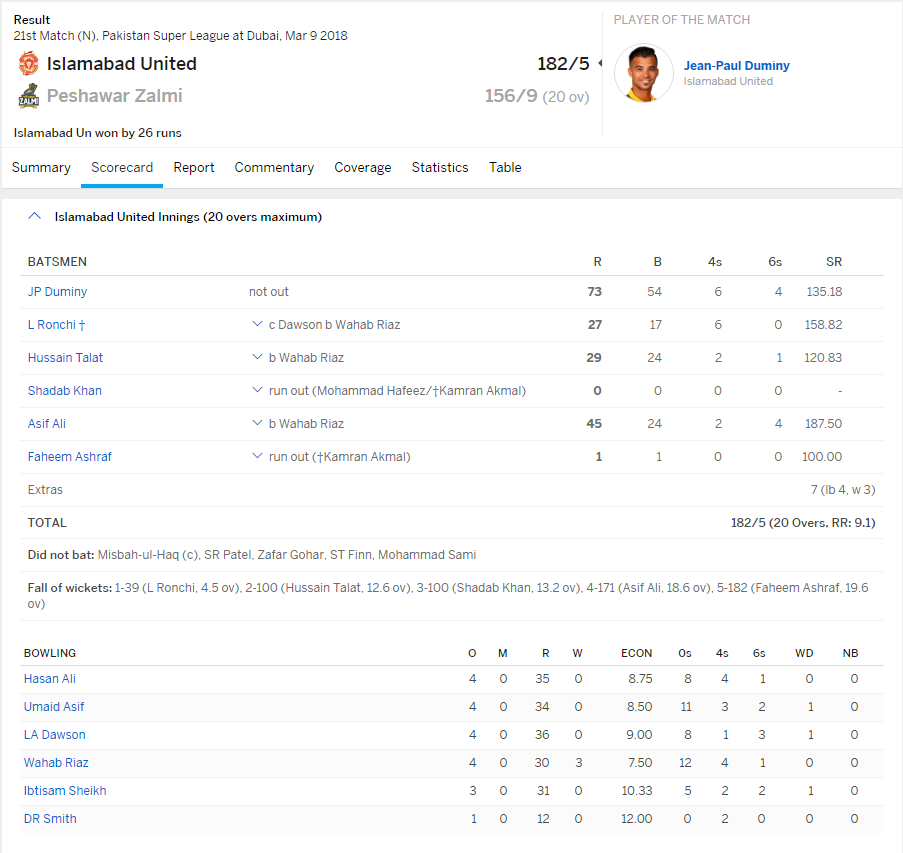Open the Table tab

(505, 168)
